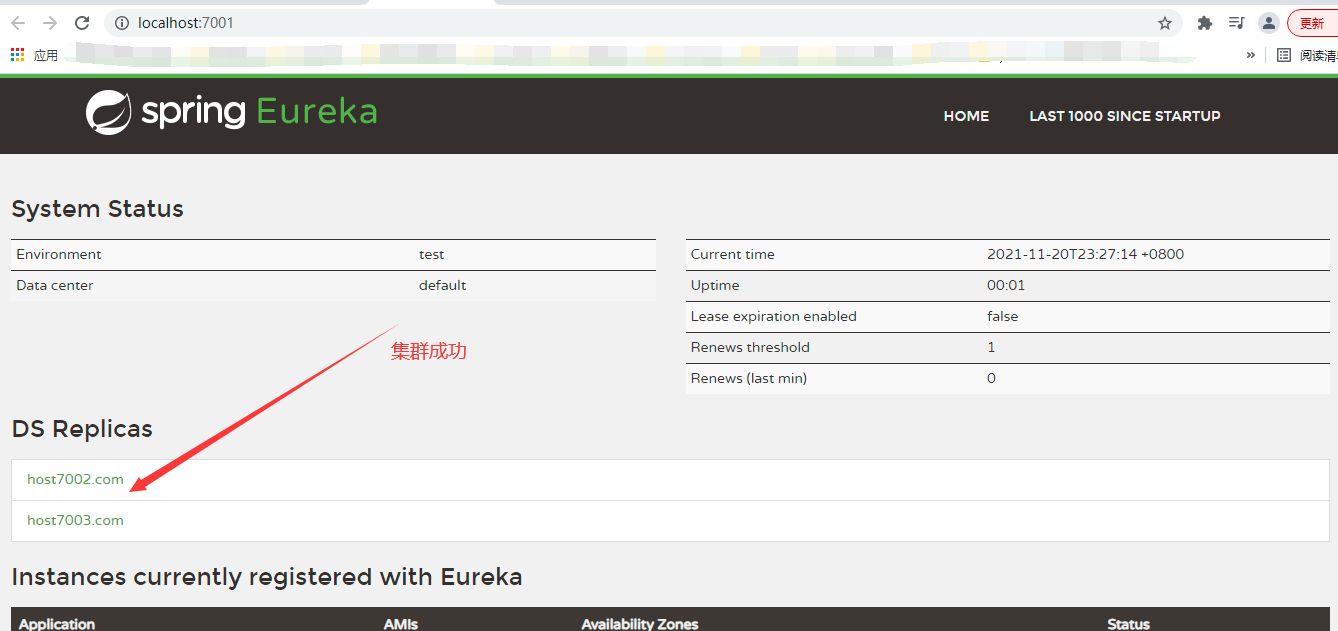Screen dimensions: 1338x631
Task: Click the DS Replicas heading
Action: click(82, 429)
